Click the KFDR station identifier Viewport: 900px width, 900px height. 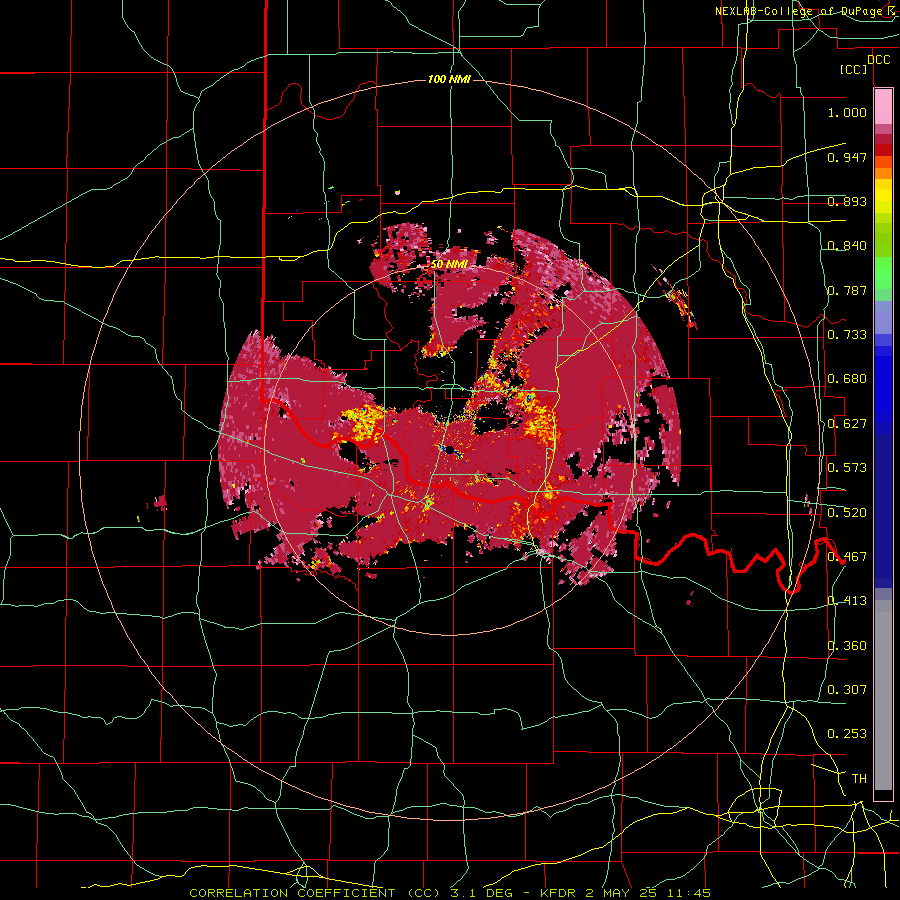tap(559, 893)
